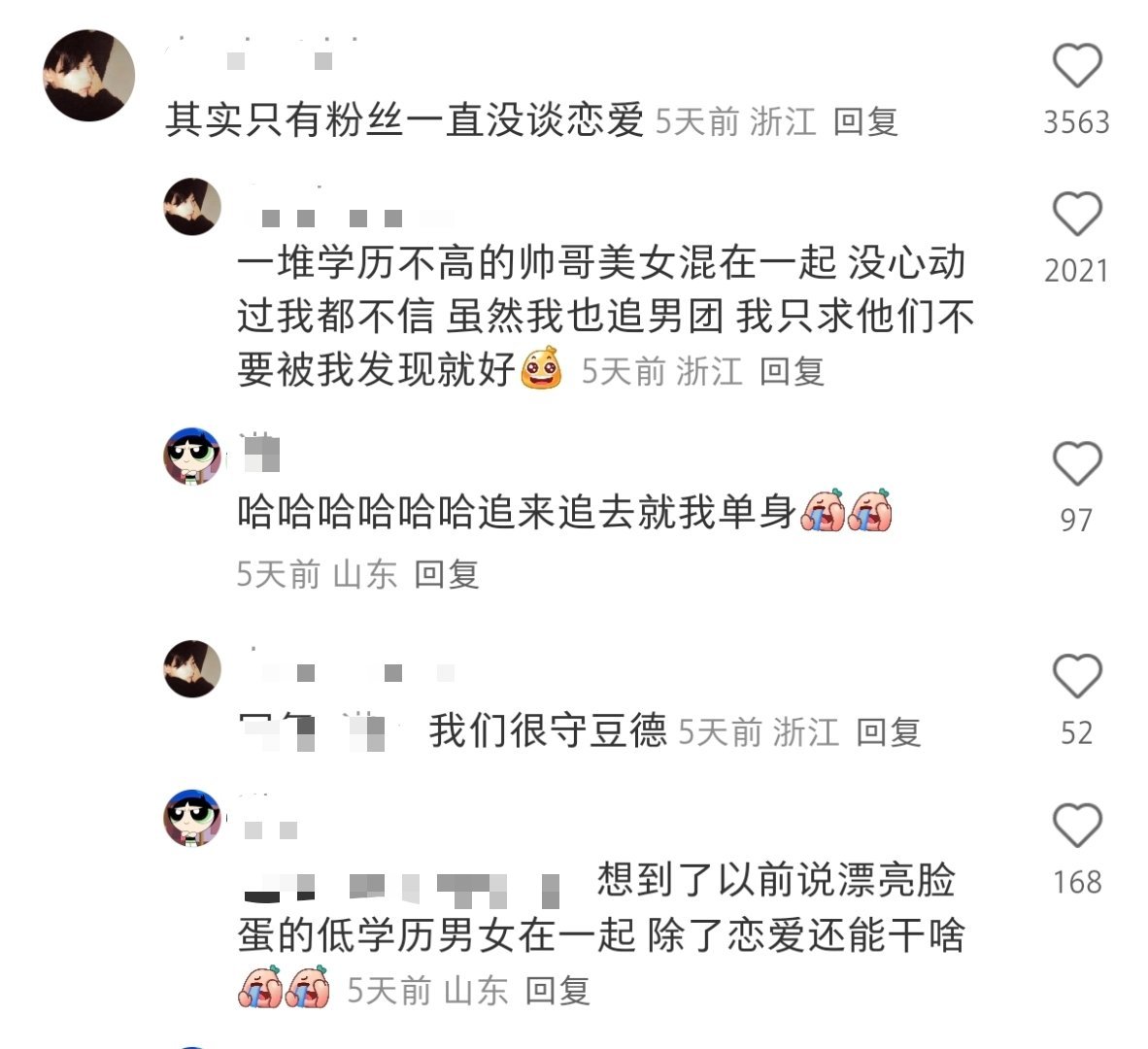The image size is (1148, 1049).
Task: Like the comment showing 97 likes
Action: pos(1077,463)
